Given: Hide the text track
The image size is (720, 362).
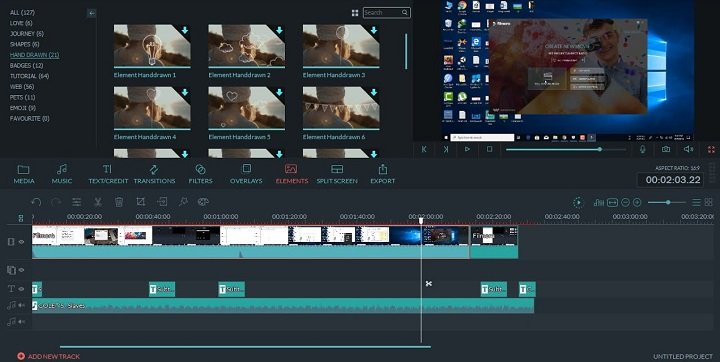Looking at the screenshot, I should tap(21, 289).
